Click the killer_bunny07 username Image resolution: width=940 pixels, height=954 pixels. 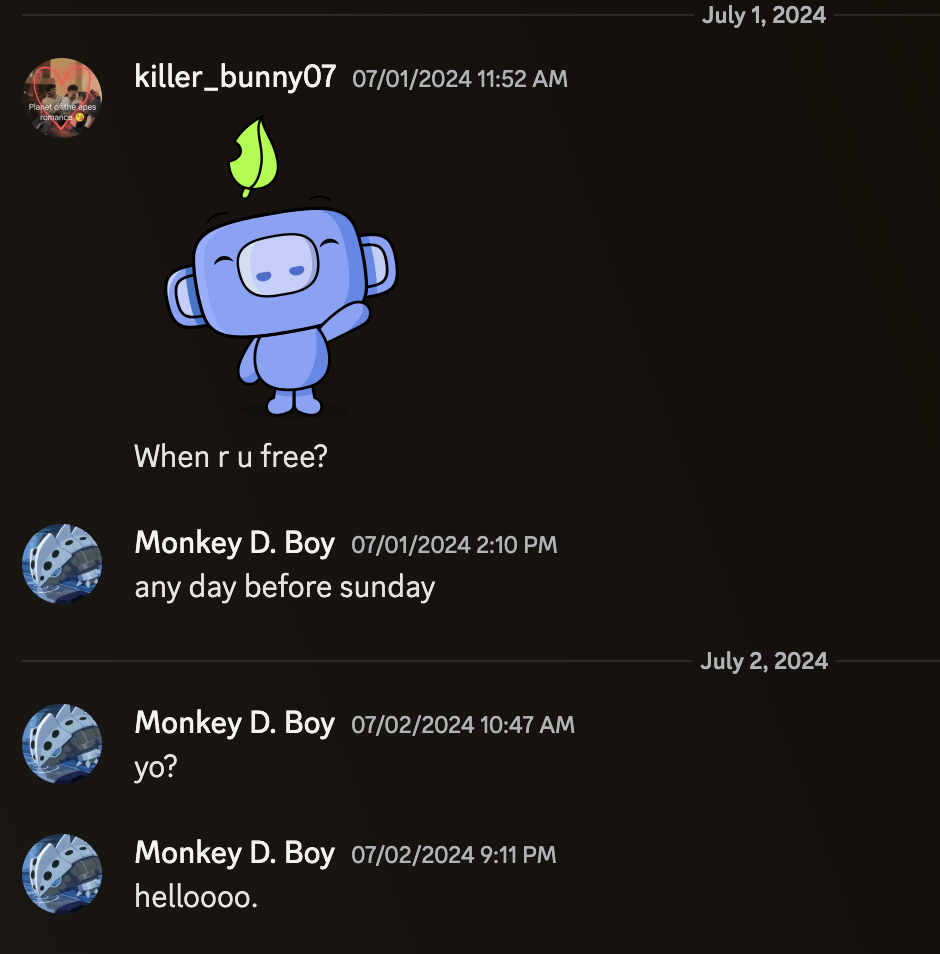[235, 77]
